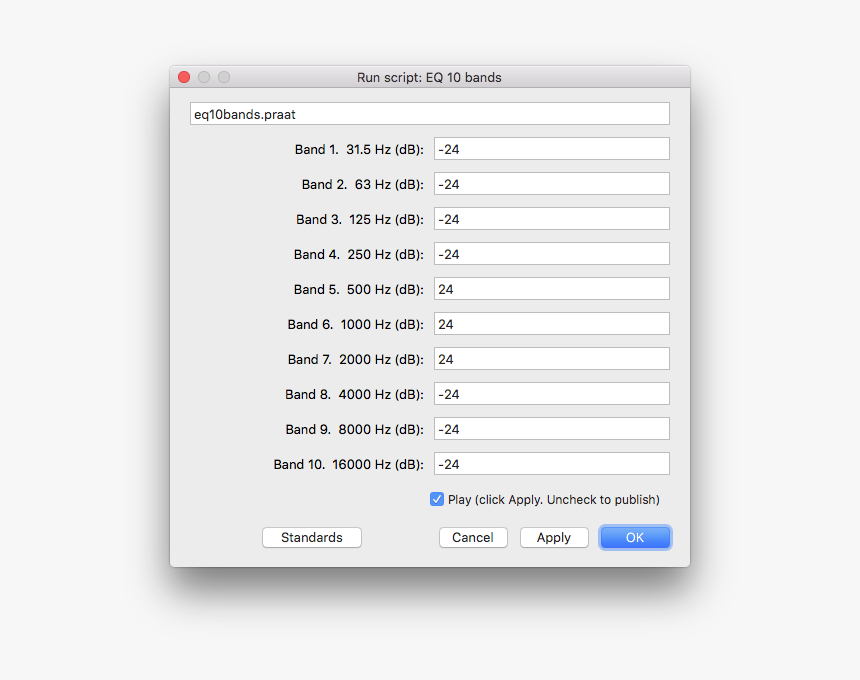Uncheck the Play checkbox
The image size is (860, 680).
click(x=437, y=499)
